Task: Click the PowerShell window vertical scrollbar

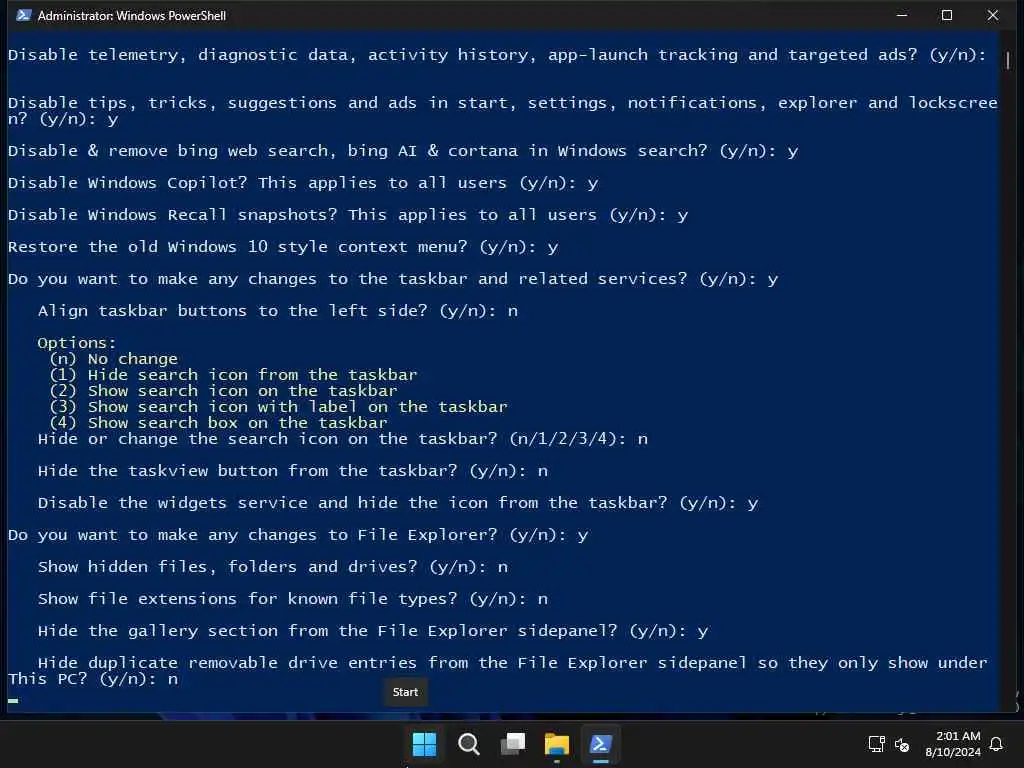Action: tap(1008, 61)
